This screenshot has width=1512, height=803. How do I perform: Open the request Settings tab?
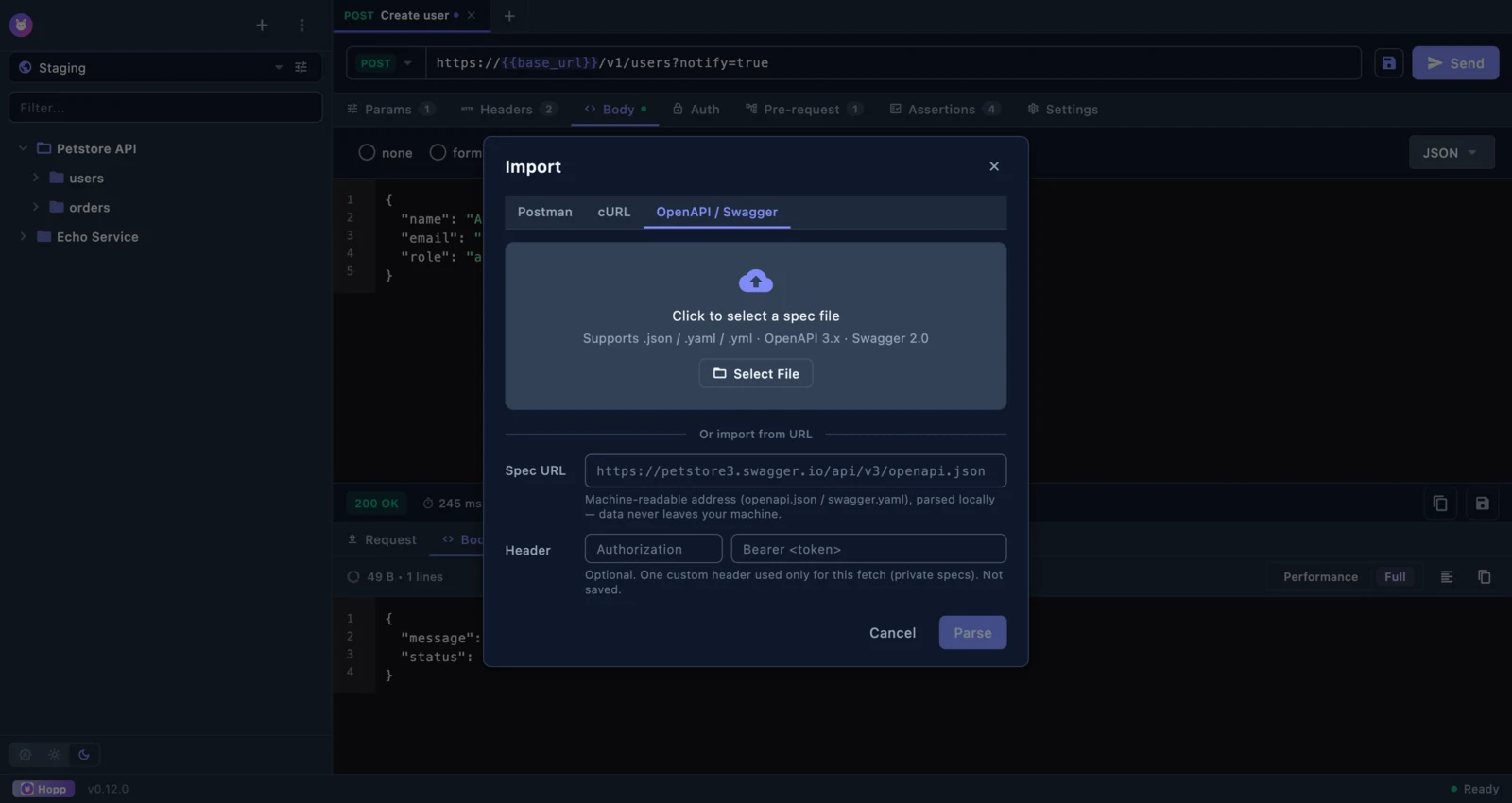tap(1062, 110)
